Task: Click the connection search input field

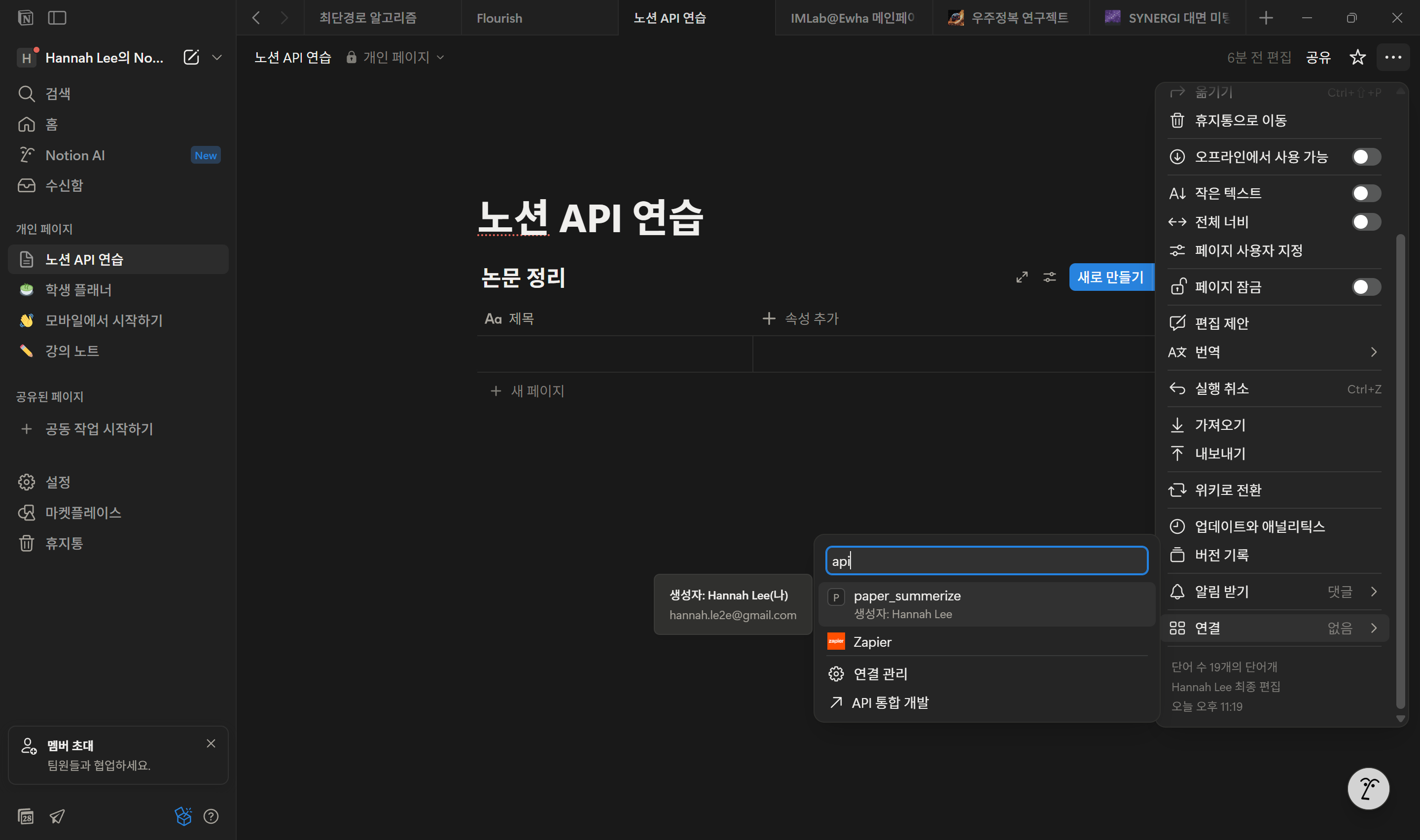Action: pos(987,561)
